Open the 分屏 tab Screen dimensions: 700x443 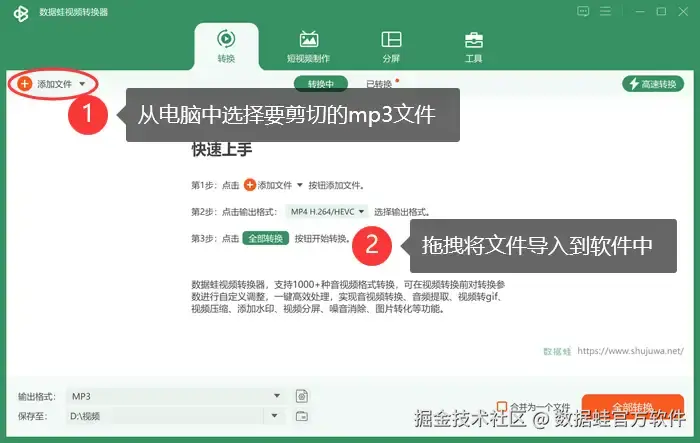[391, 46]
